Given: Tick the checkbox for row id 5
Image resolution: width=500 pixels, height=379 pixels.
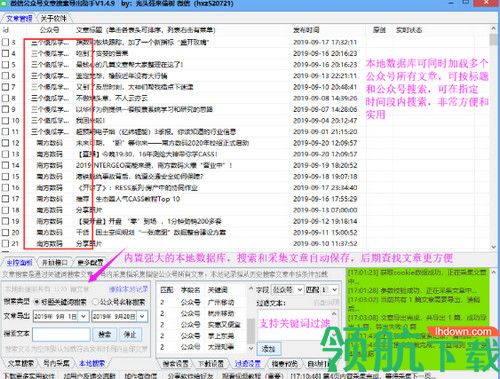Looking at the screenshot, I should coord(5,65).
